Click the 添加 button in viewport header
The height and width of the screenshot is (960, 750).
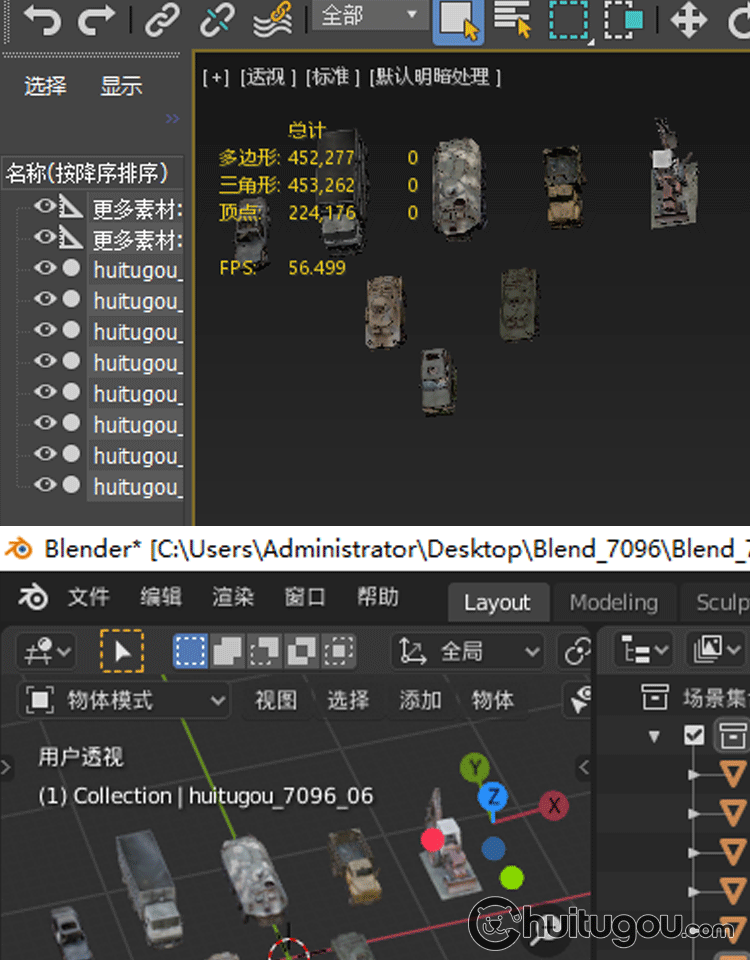point(420,700)
